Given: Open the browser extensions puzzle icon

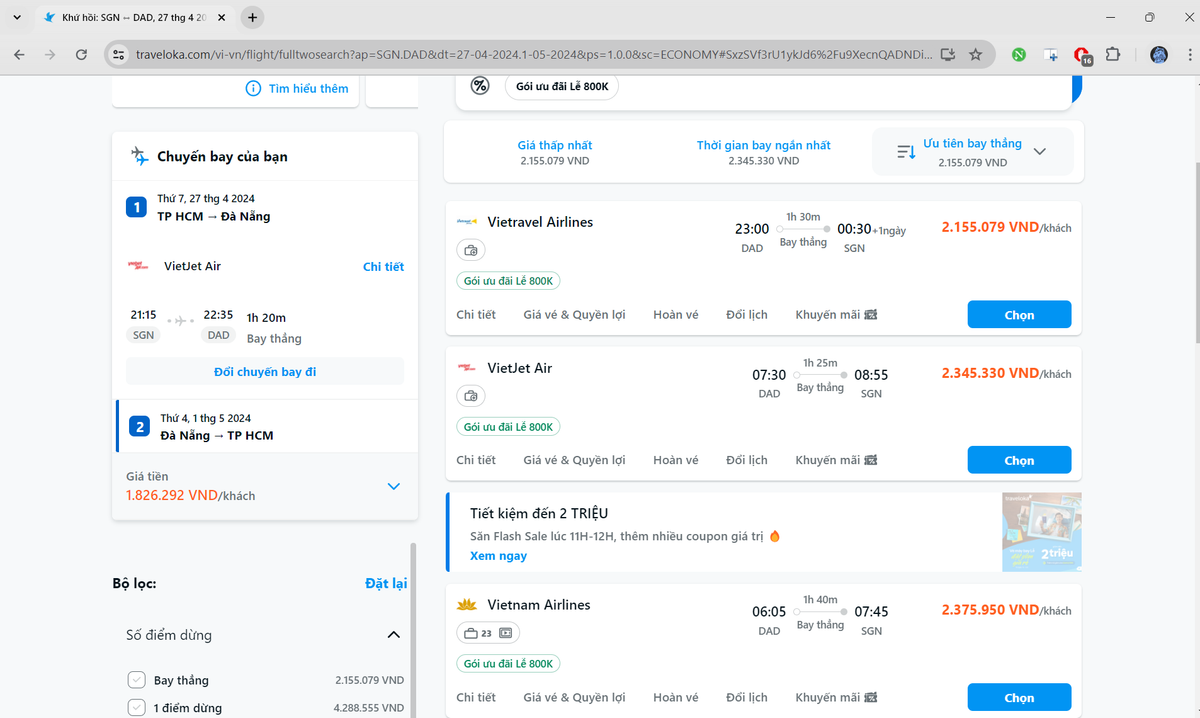Looking at the screenshot, I should pyautogui.click(x=1112, y=55).
